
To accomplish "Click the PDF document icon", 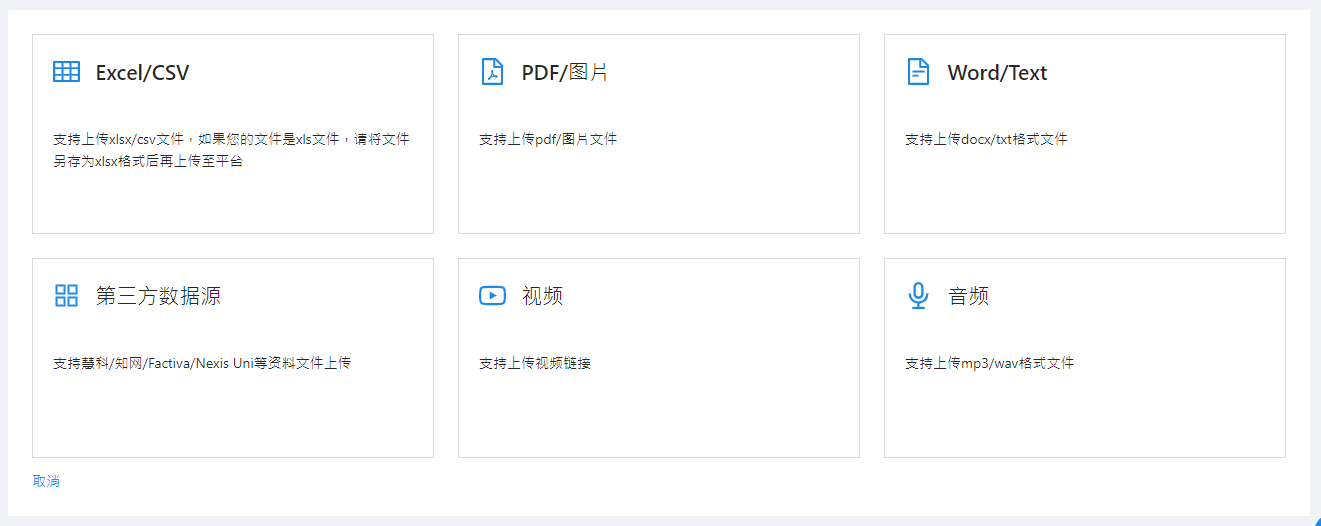I will [x=492, y=72].
